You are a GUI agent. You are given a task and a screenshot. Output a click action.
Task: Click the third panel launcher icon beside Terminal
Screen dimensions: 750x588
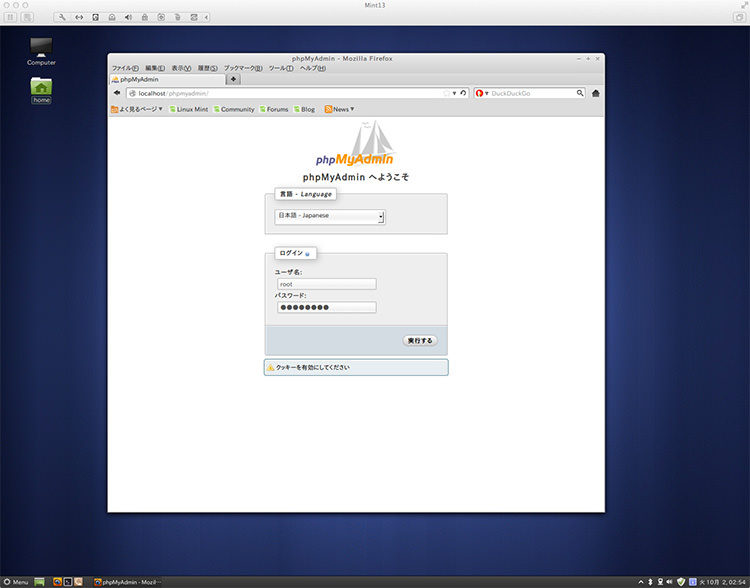78,582
